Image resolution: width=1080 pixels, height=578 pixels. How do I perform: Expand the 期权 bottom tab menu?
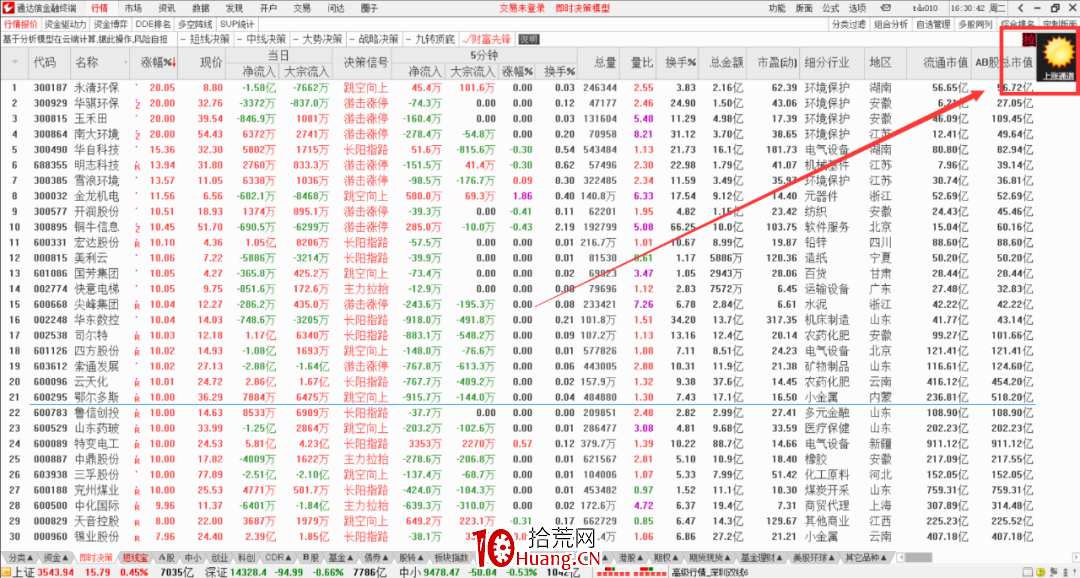[666, 557]
